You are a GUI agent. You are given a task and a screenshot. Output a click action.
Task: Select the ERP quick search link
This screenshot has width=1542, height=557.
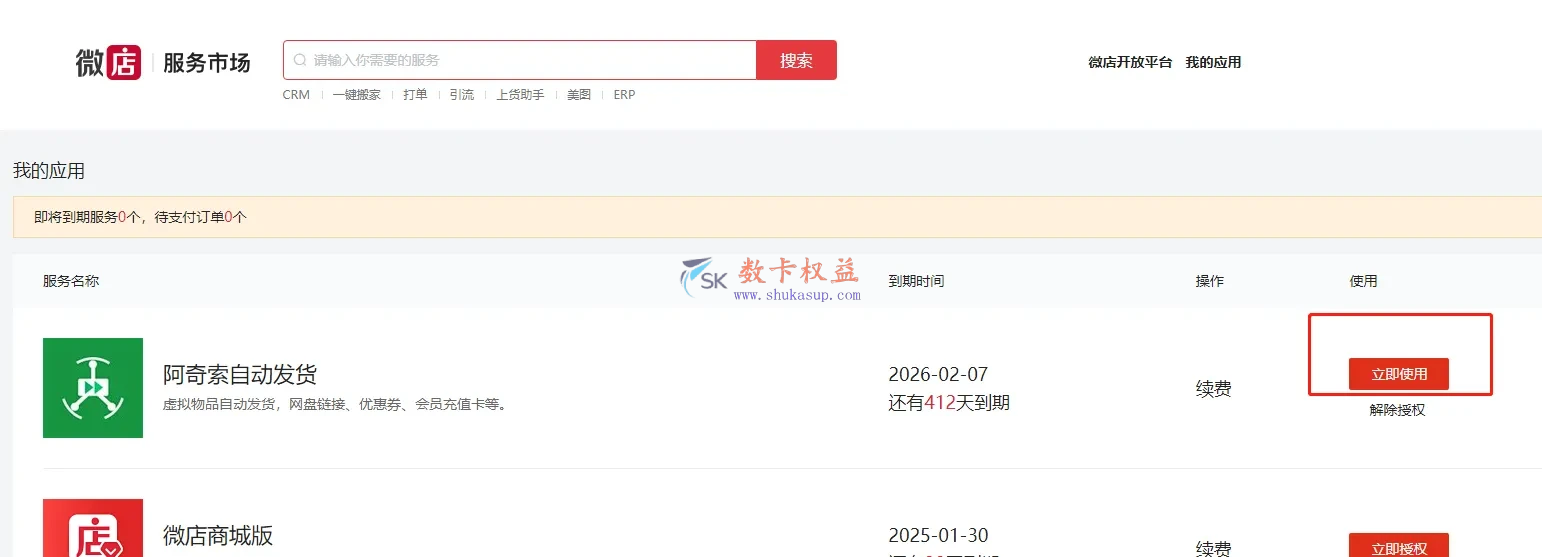624,95
